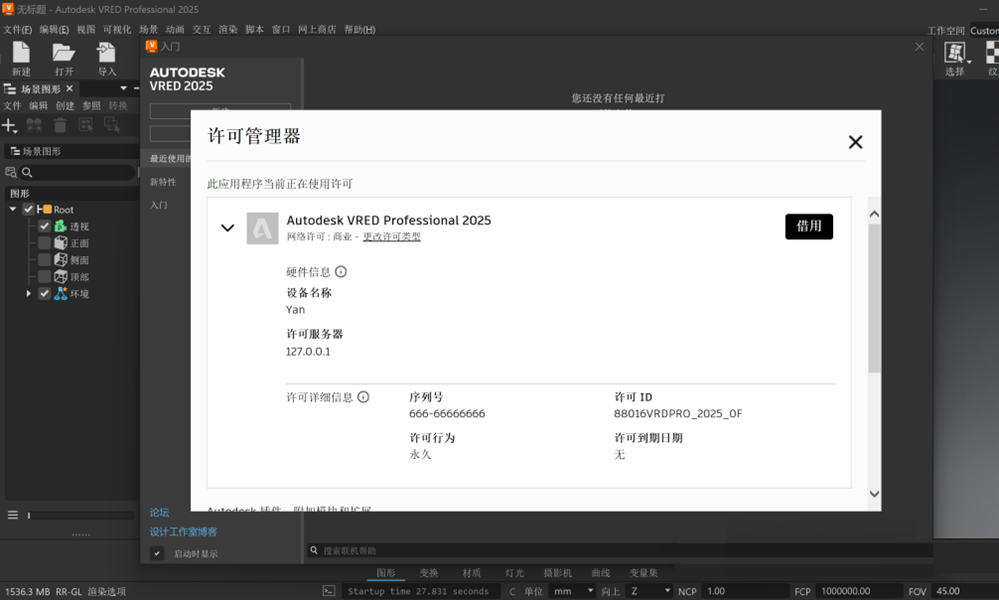Toggle the Root node checkbox

pyautogui.click(x=29, y=209)
